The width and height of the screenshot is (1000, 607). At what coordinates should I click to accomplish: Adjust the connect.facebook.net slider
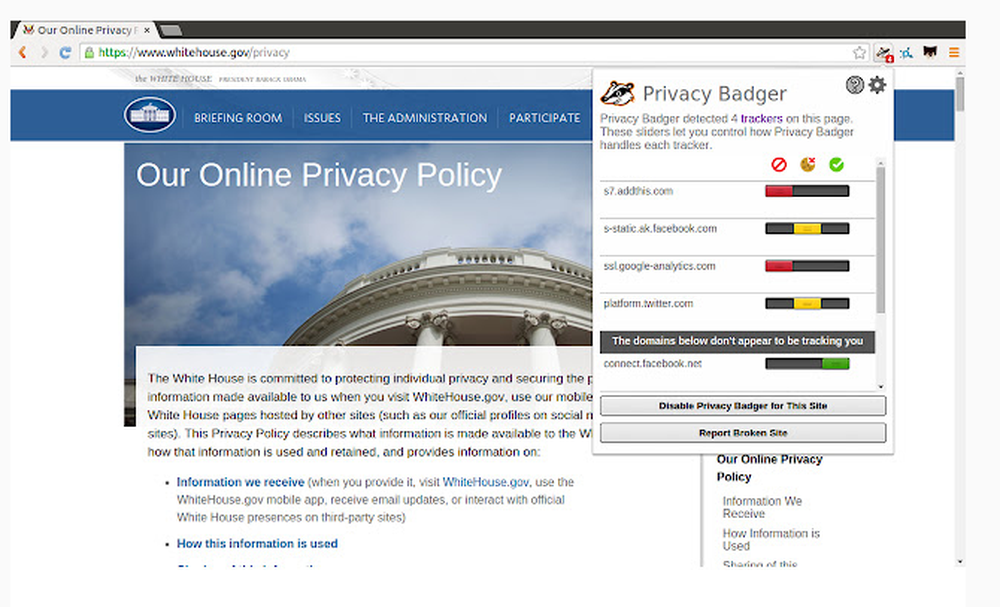pyautogui.click(x=807, y=363)
